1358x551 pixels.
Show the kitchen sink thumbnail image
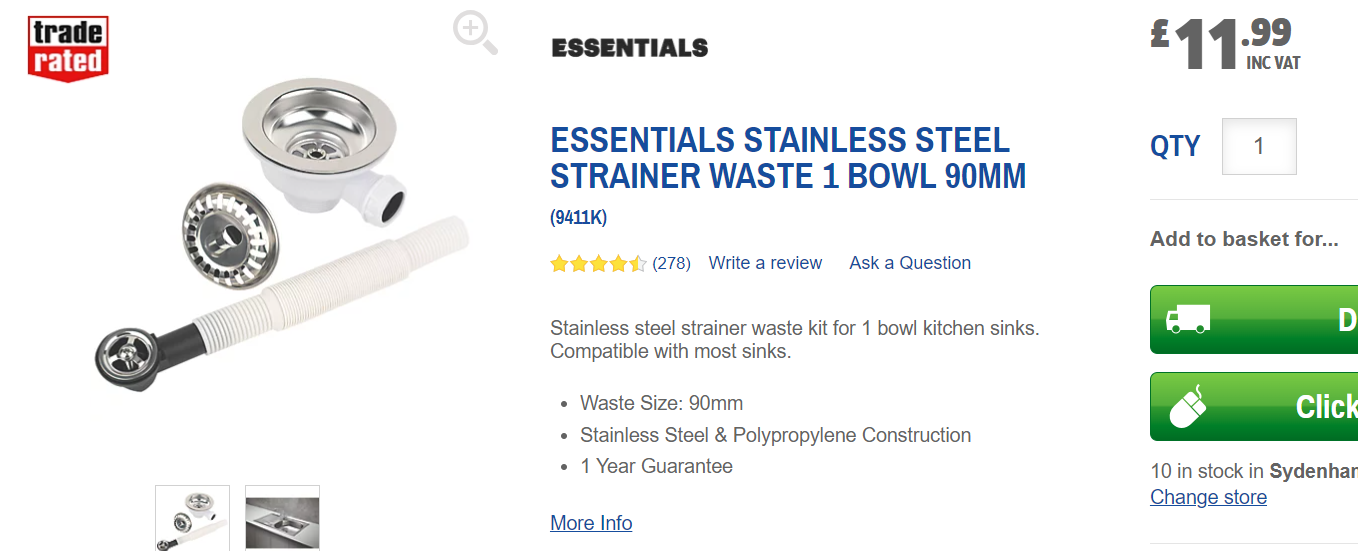[282, 517]
